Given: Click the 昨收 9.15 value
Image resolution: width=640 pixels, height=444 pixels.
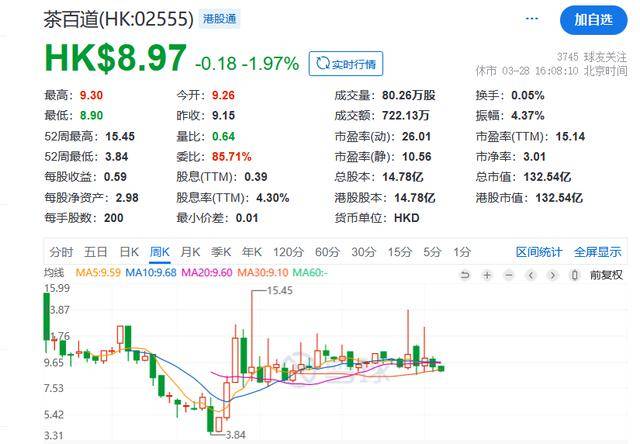Looking at the screenshot, I should click(x=223, y=115).
